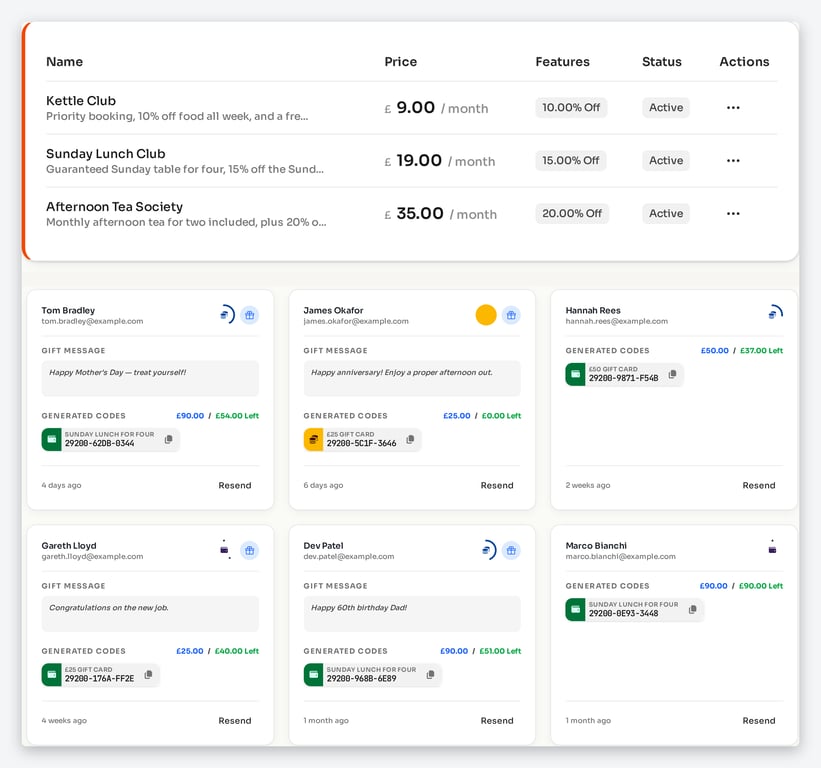Viewport: 821px width, 768px height.
Task: Click gift icon on Gareth Lloyd card
Action: coord(250,550)
